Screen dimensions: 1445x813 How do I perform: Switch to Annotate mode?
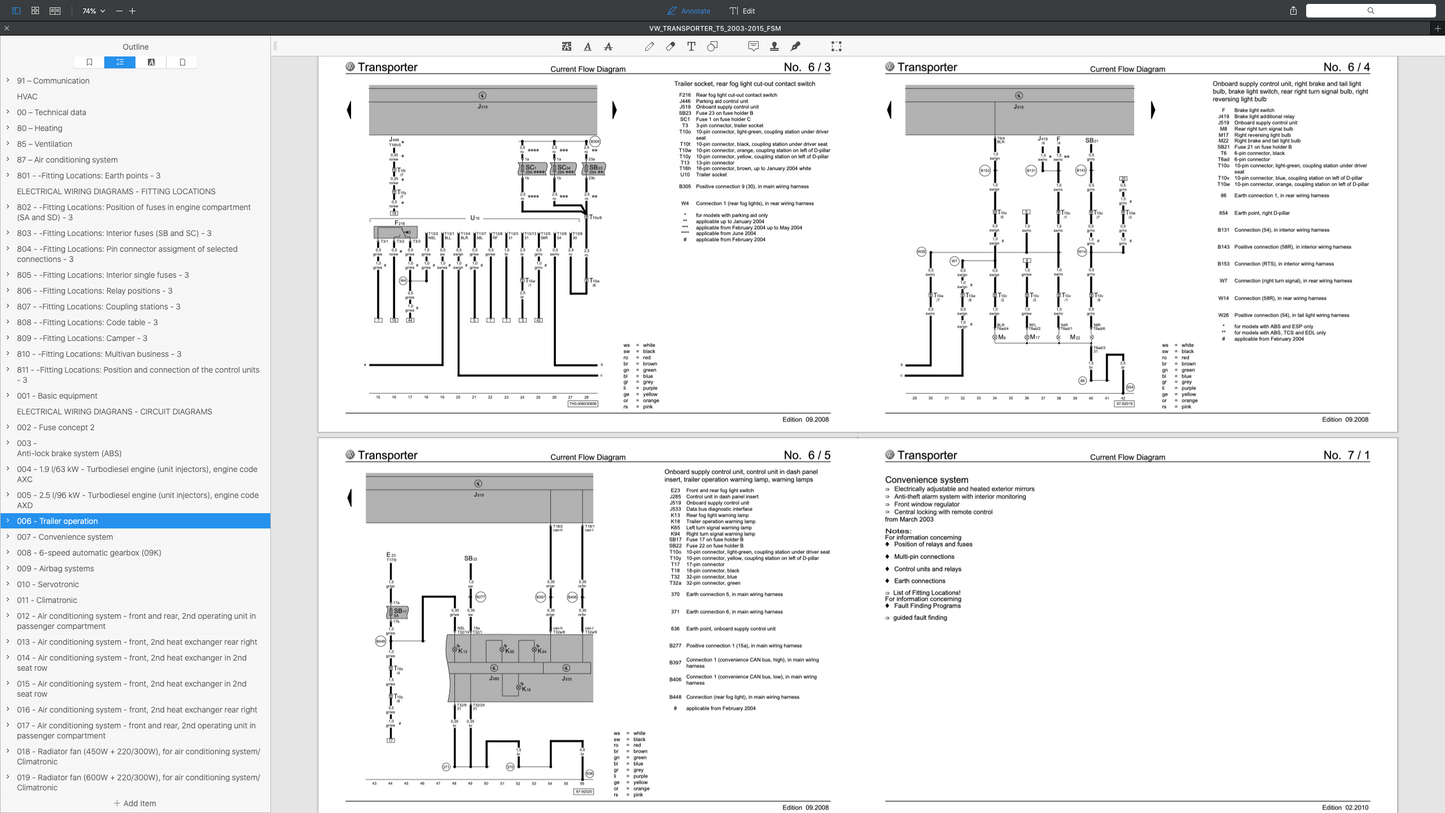(x=689, y=11)
